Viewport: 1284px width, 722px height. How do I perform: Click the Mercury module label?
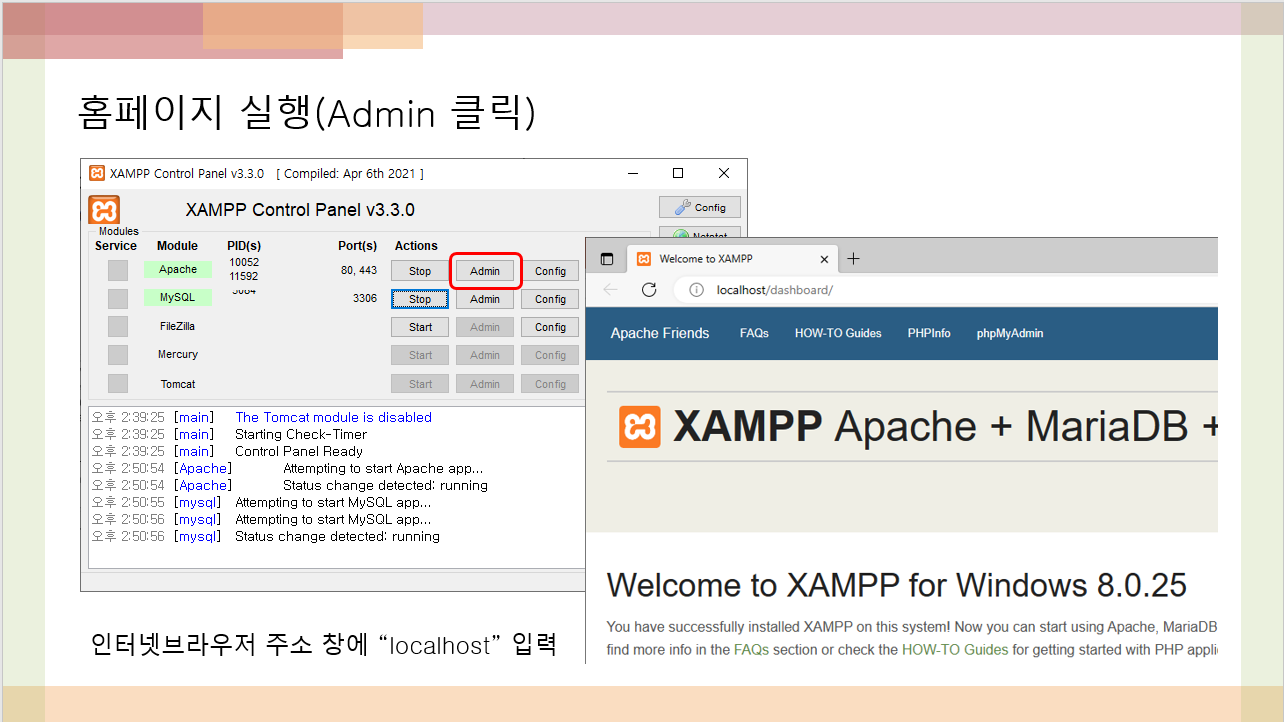[x=178, y=354]
